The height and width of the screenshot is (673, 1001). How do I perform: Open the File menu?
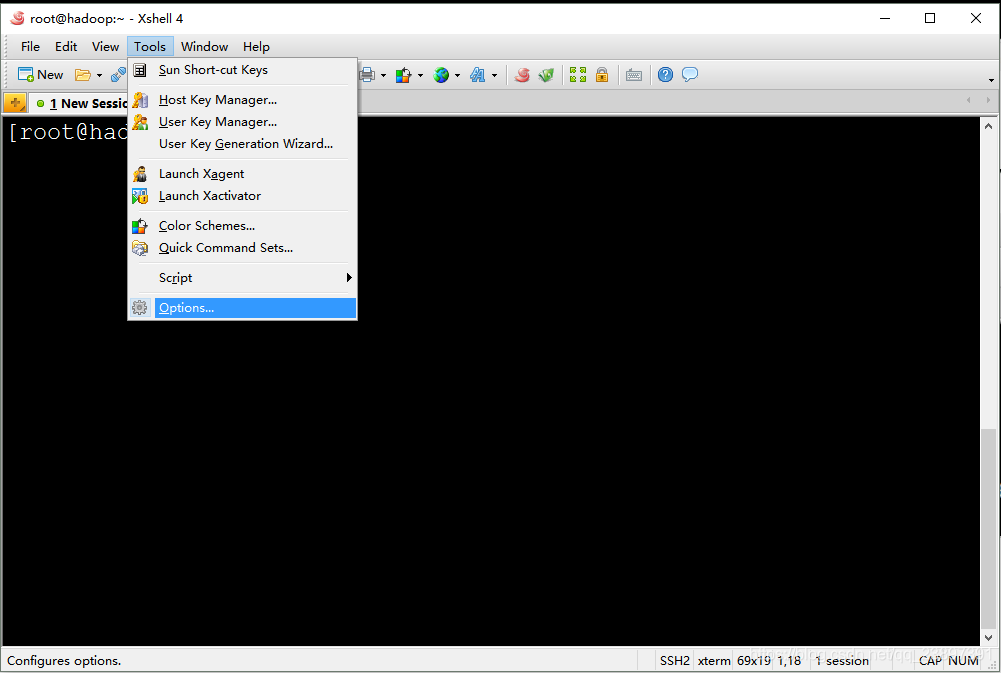pos(30,47)
